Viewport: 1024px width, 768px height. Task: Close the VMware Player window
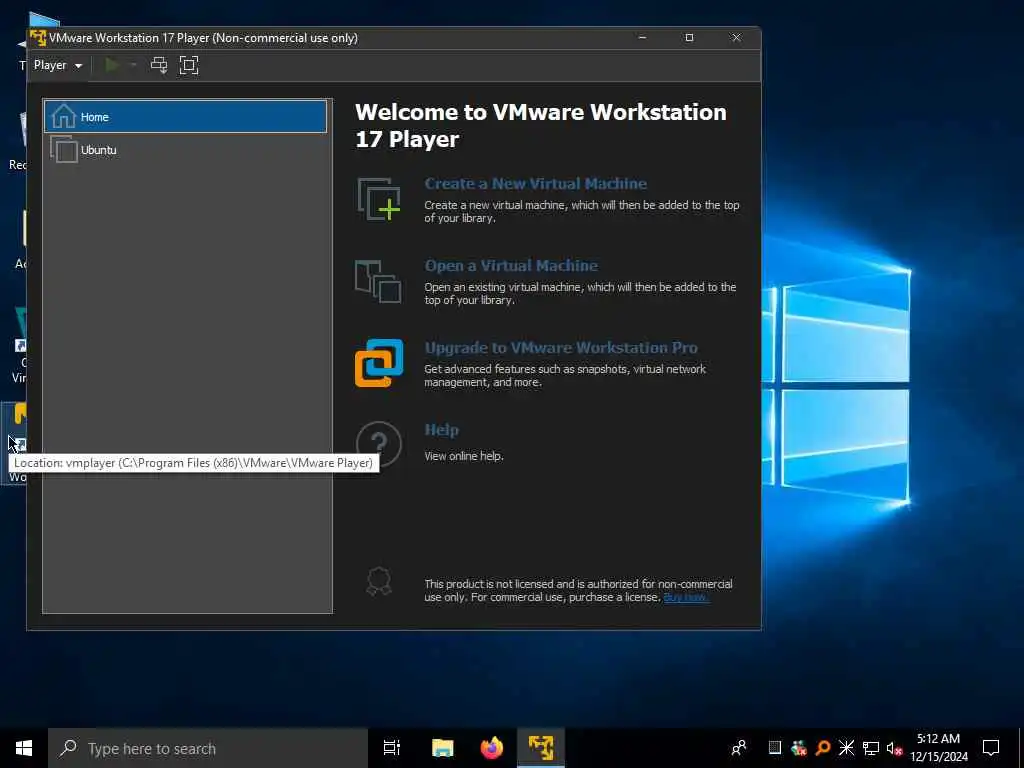pos(736,38)
